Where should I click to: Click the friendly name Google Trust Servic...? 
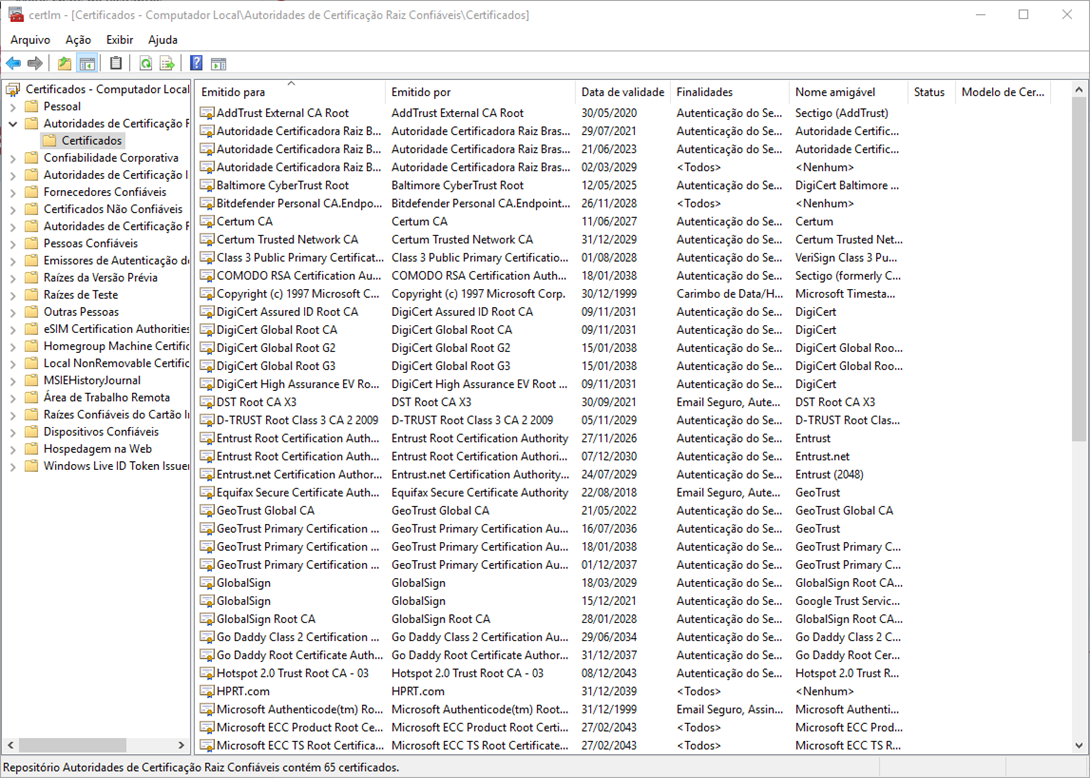[847, 601]
